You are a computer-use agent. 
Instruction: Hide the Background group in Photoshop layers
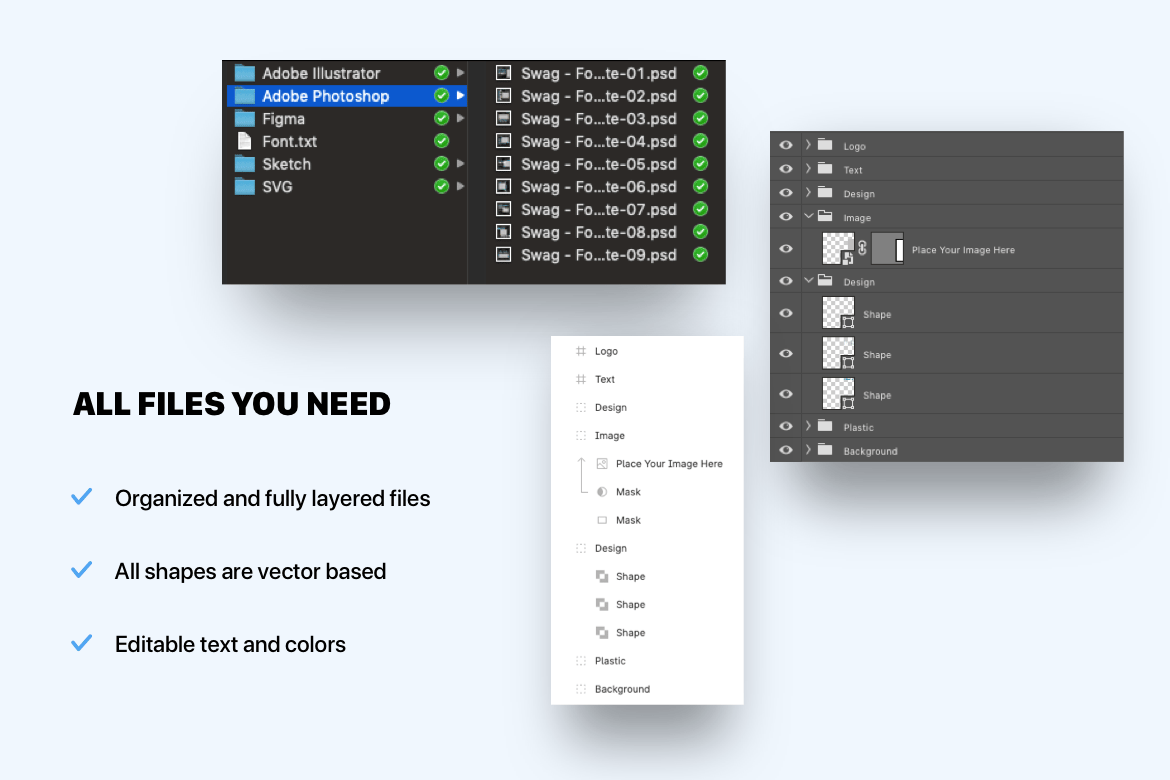click(x=786, y=450)
